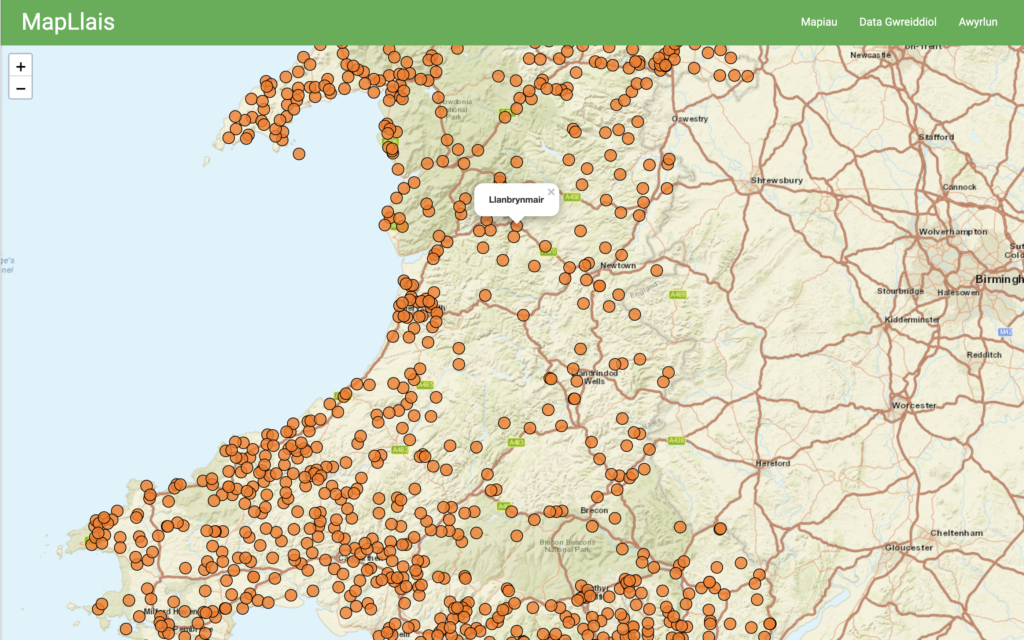Switch to the Awyrlun aerial view

point(976,21)
